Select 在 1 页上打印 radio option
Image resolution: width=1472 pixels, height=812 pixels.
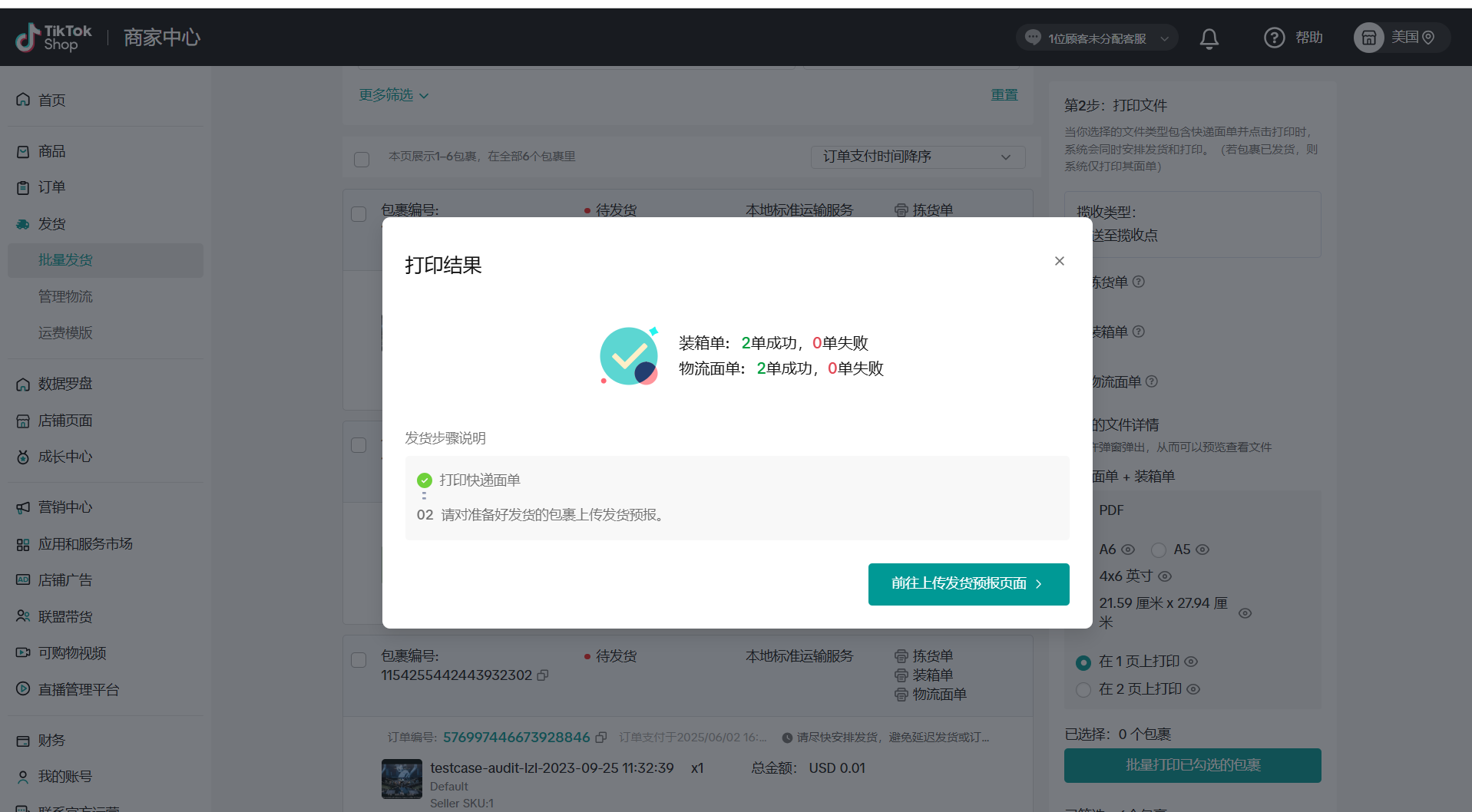pos(1083,662)
